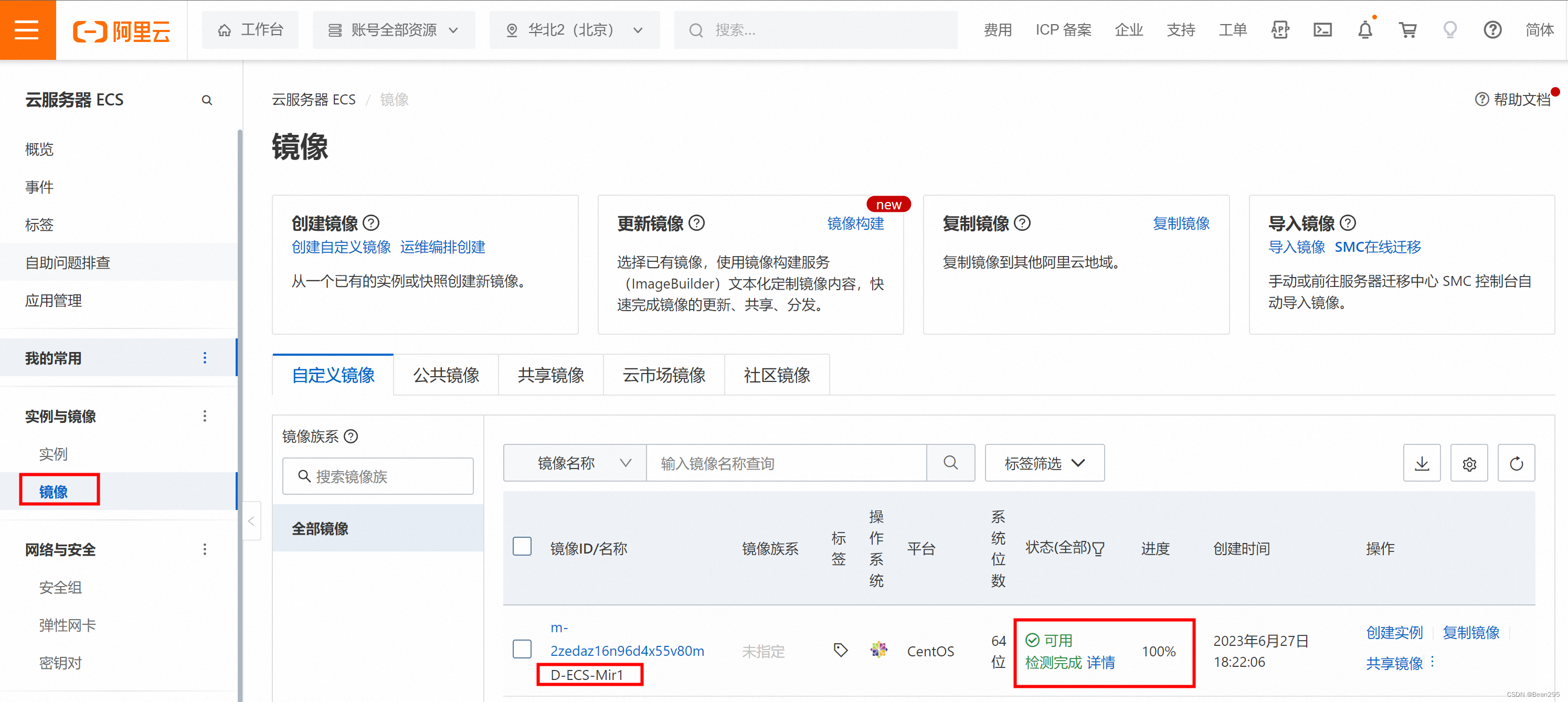Click the 输入镜像名称查询 search field
Screen dimensions: 1568x702
point(785,463)
